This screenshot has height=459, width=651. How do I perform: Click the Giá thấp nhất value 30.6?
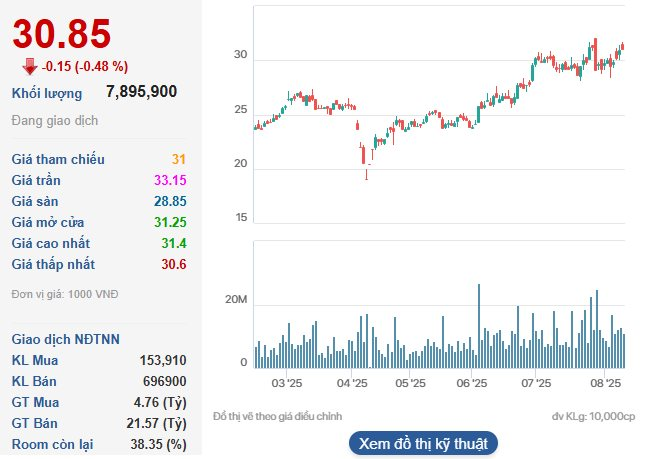click(174, 264)
